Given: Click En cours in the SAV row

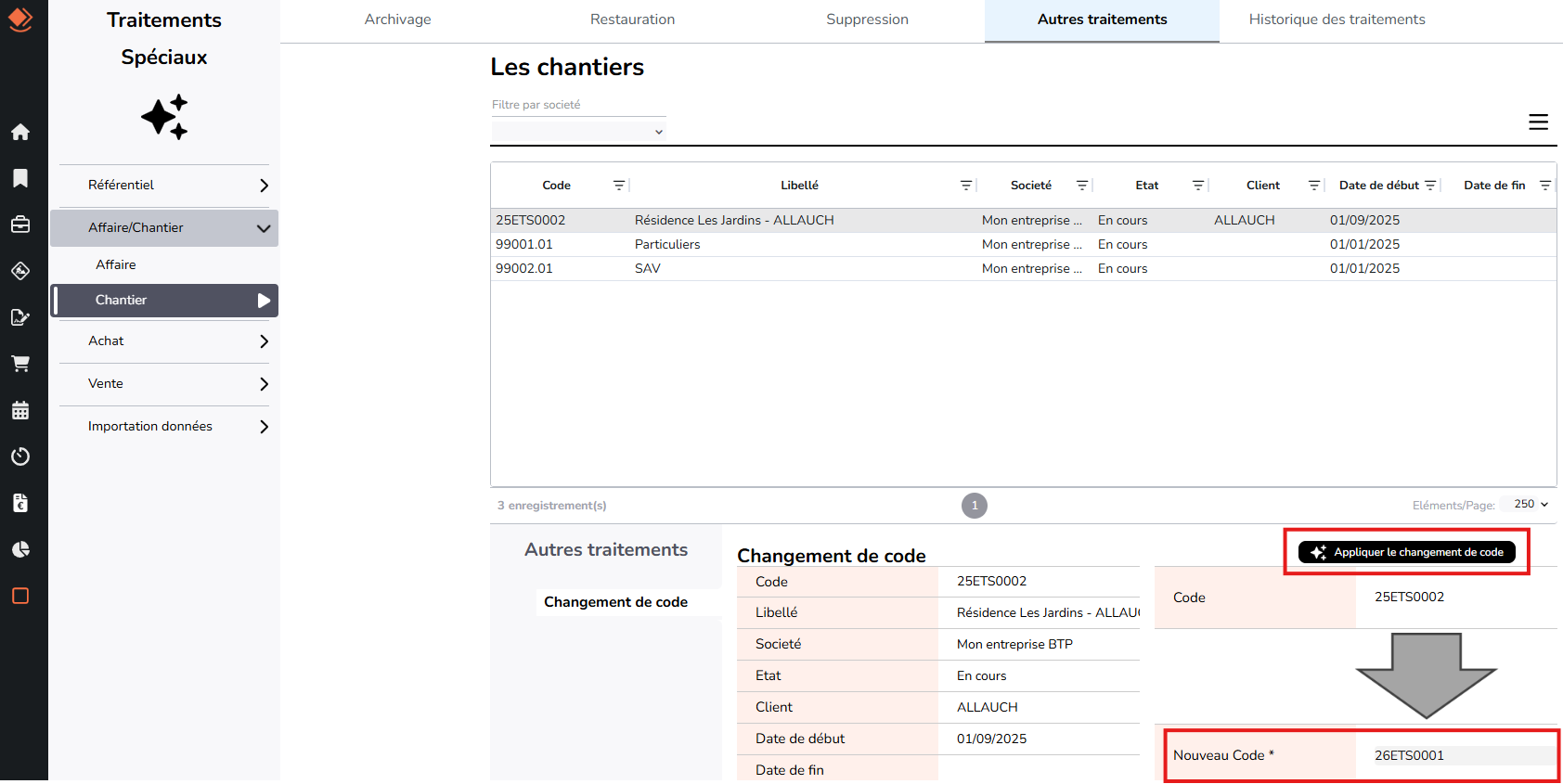Looking at the screenshot, I should 1123,269.
